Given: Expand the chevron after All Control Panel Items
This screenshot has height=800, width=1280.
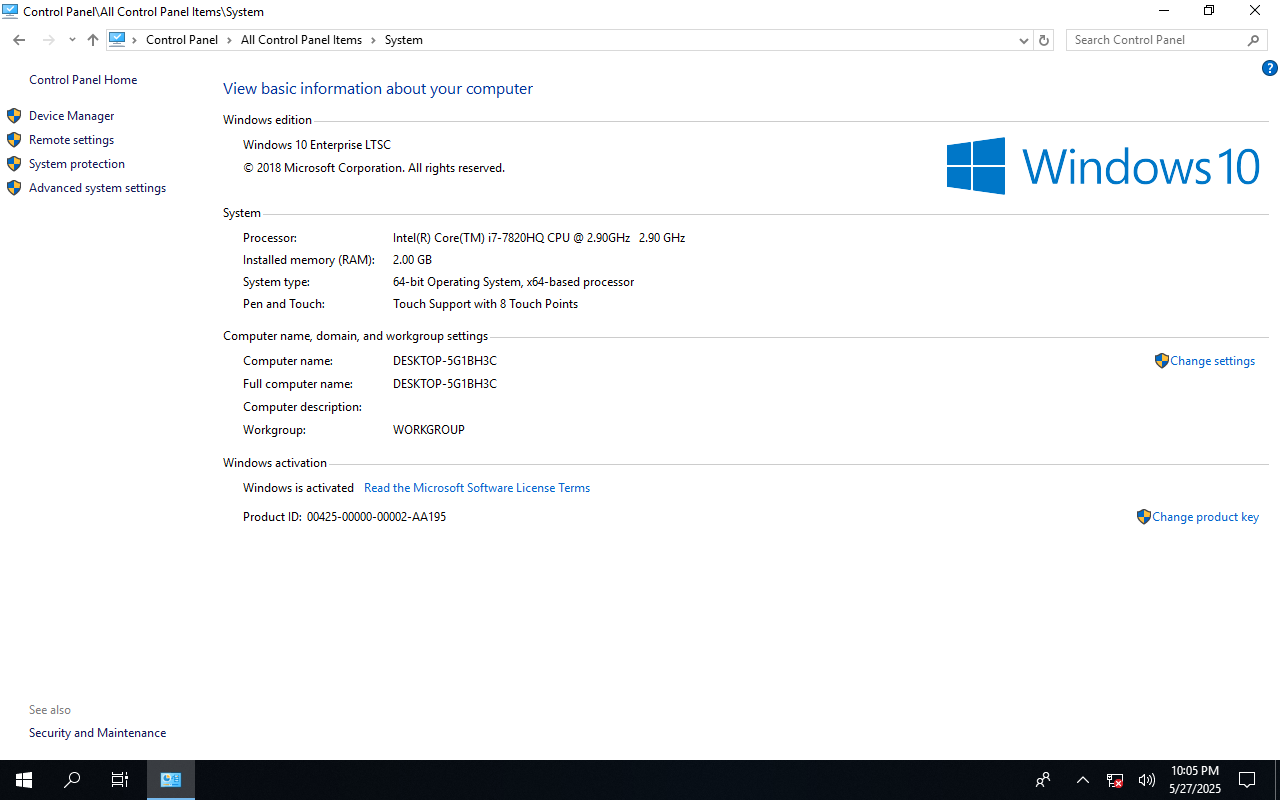Looking at the screenshot, I should pyautogui.click(x=374, y=40).
